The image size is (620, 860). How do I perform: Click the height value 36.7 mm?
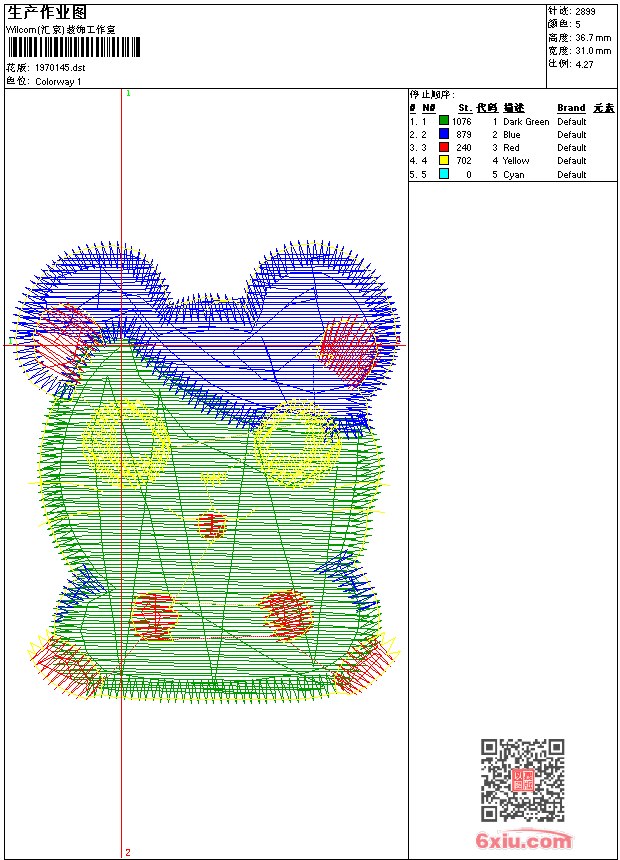pos(593,38)
